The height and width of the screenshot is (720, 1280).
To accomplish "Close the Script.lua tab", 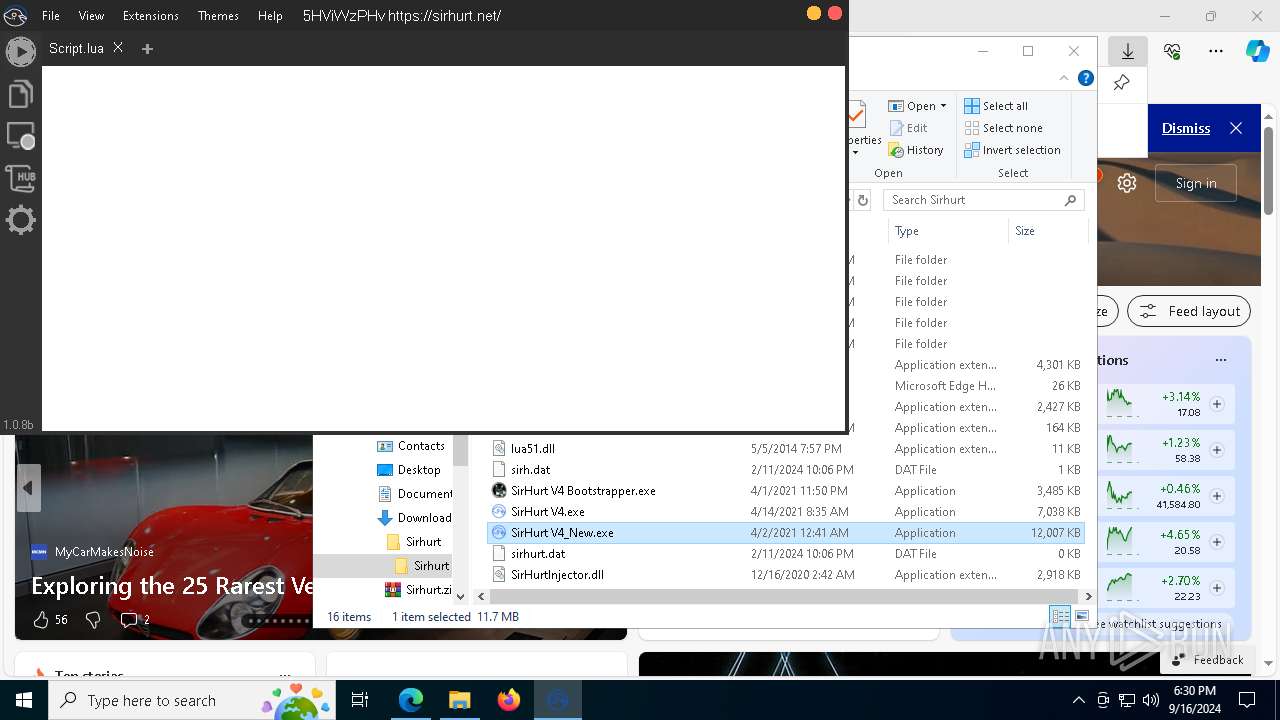I will point(118,47).
